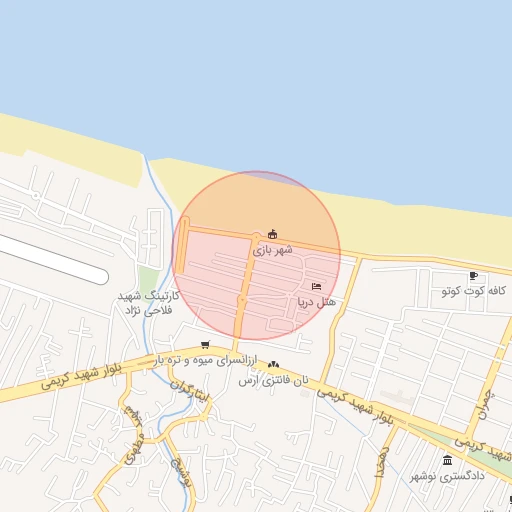Open the courthouse icon for دادگستری نوشهر
Image resolution: width=512 pixels, height=512 pixels.
click(447, 461)
